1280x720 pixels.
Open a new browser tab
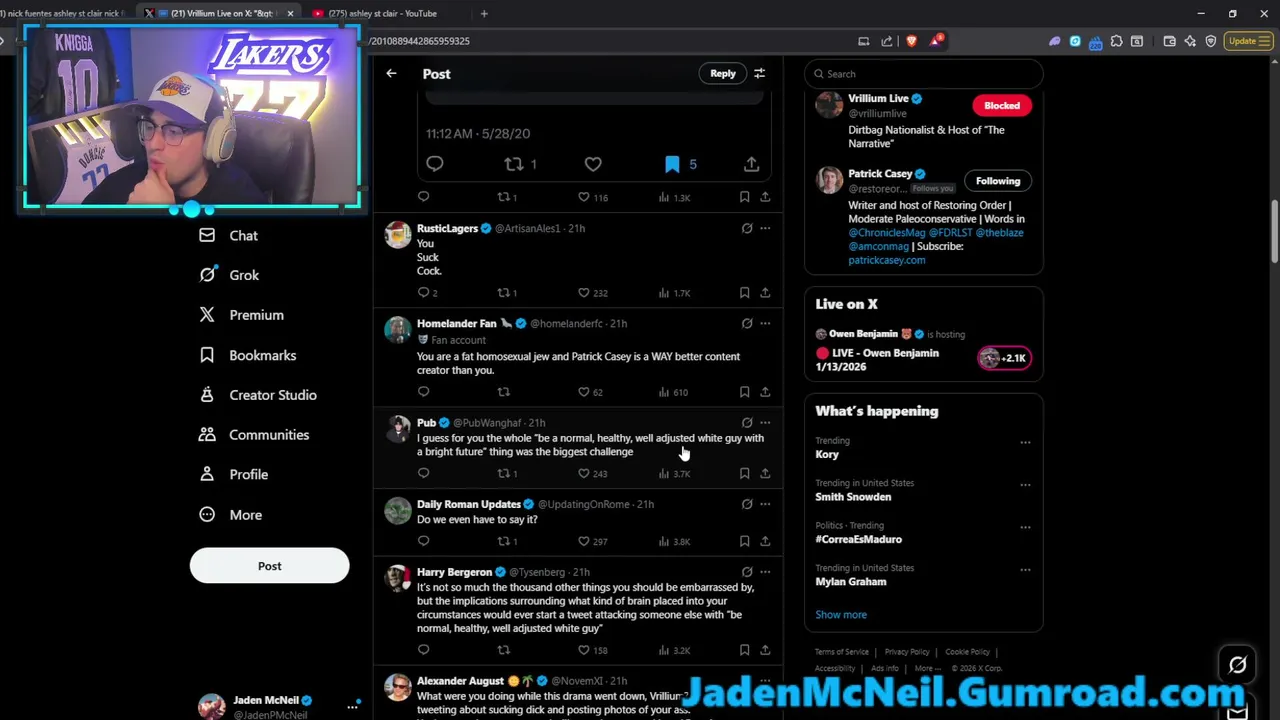[484, 13]
